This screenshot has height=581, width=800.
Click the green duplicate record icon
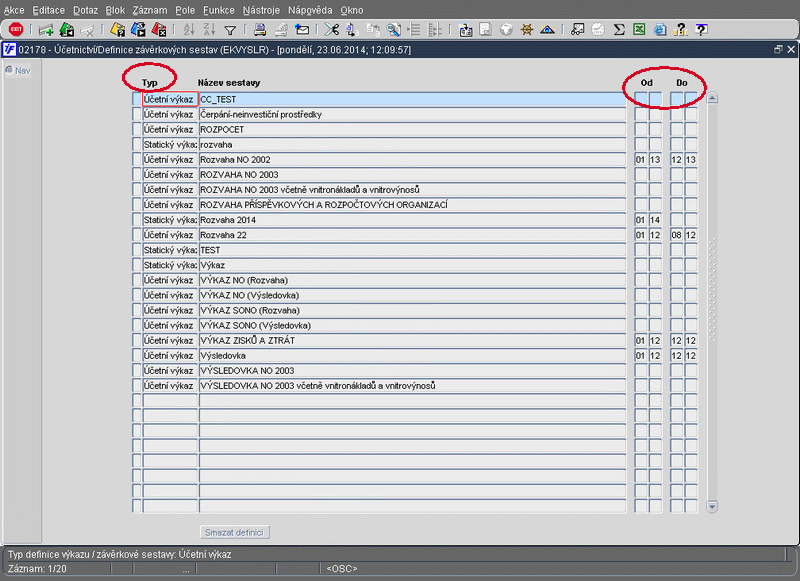click(x=66, y=30)
